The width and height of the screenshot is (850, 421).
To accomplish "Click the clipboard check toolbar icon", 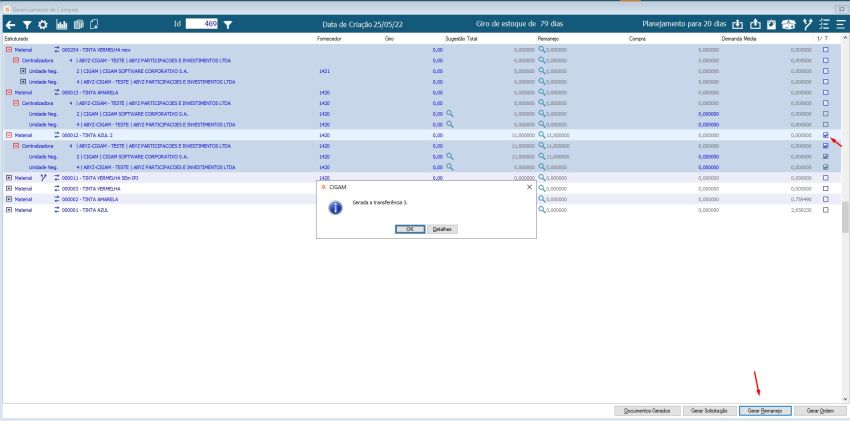I will click(x=771, y=24).
